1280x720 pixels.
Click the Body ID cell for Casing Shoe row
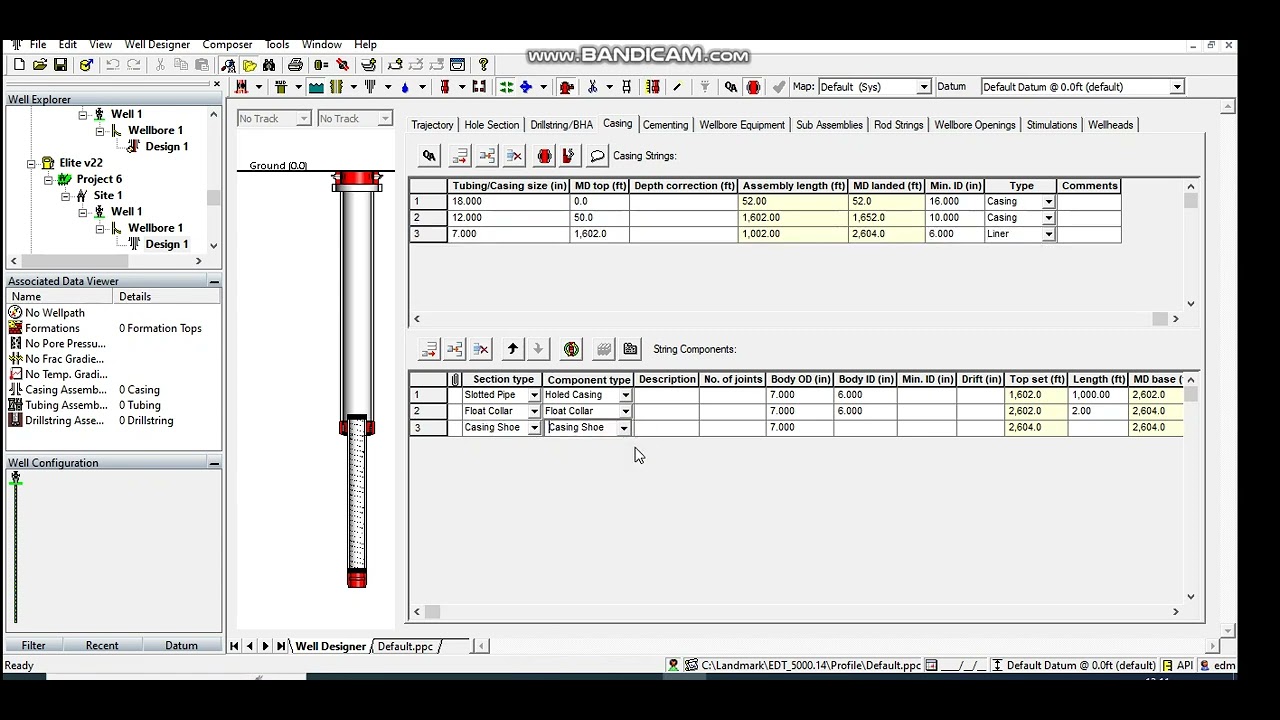[865, 428]
